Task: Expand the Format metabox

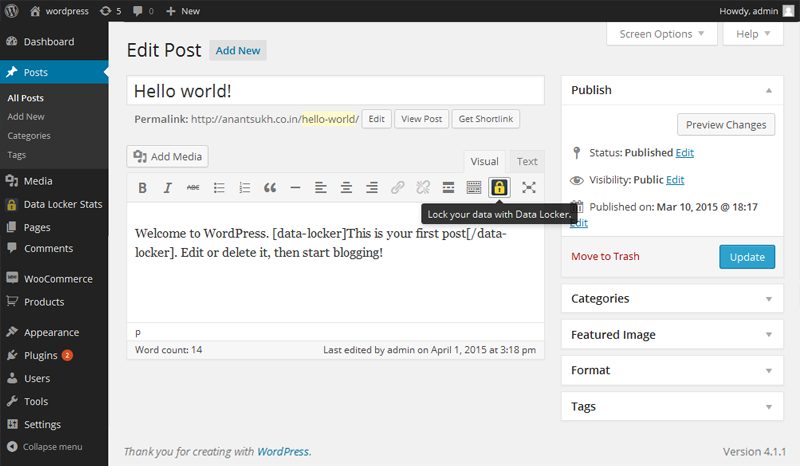Action: point(768,371)
